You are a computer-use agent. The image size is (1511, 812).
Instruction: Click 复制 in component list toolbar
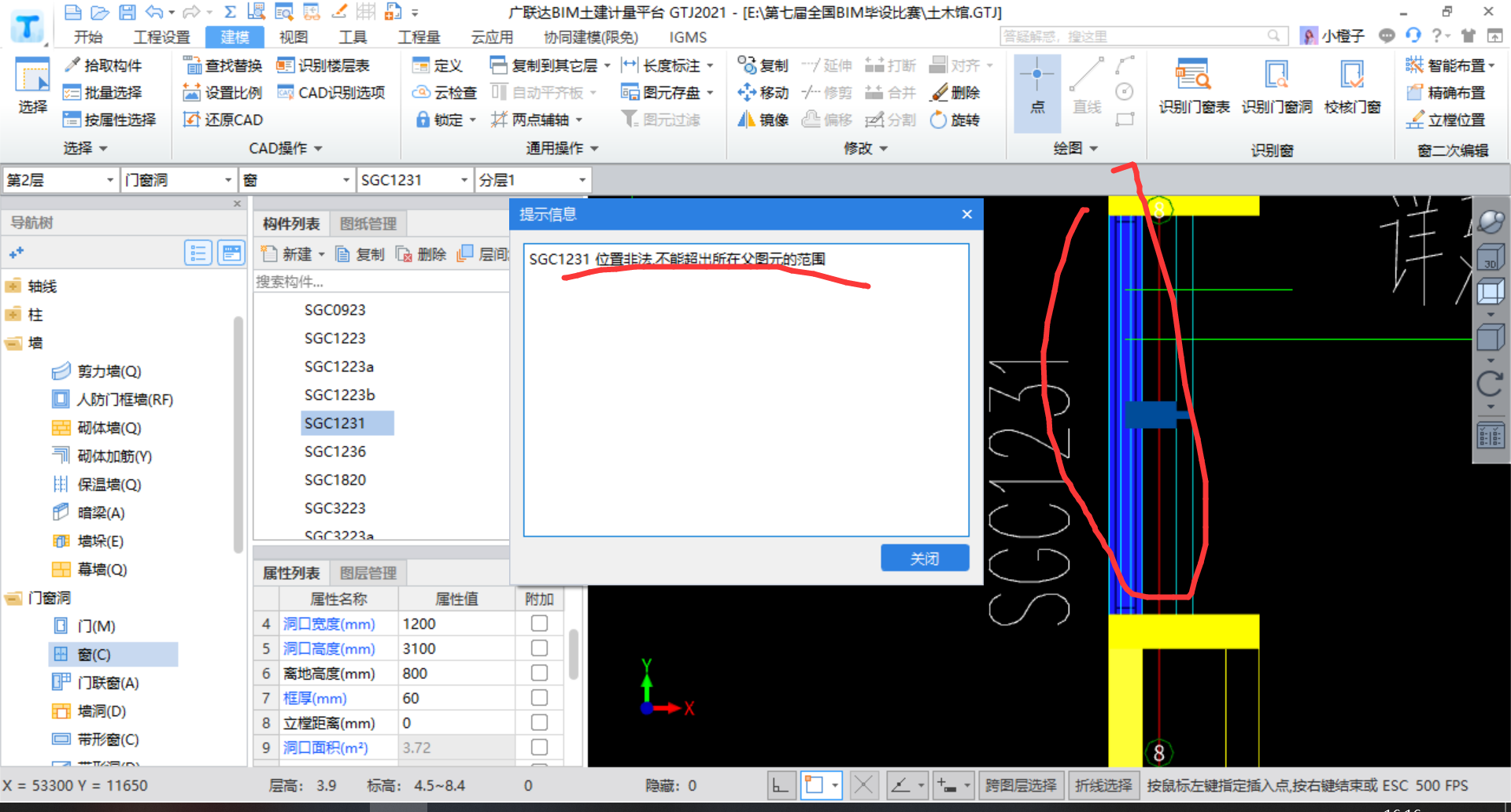[x=360, y=254]
